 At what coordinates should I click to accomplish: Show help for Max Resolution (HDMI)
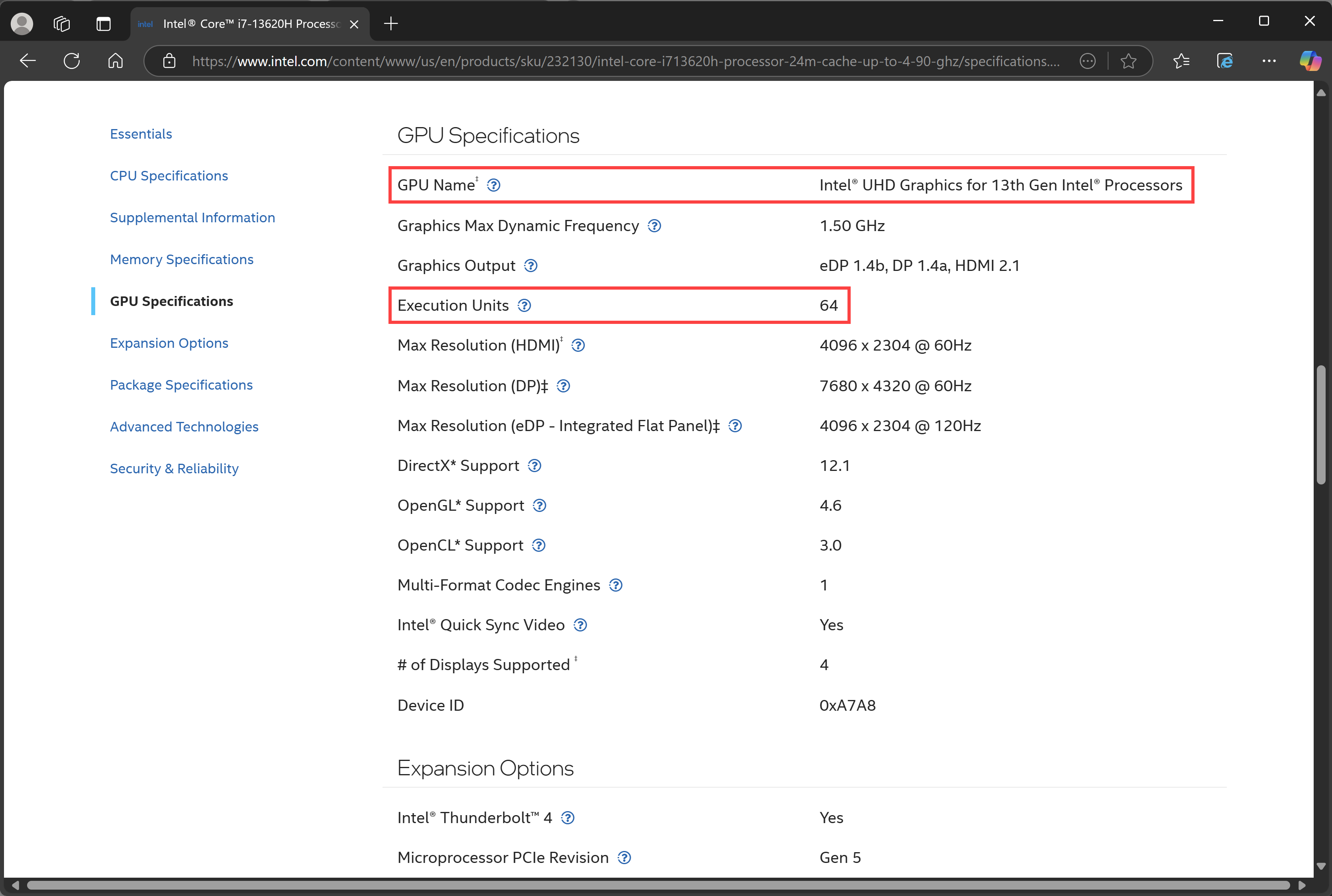(x=578, y=346)
